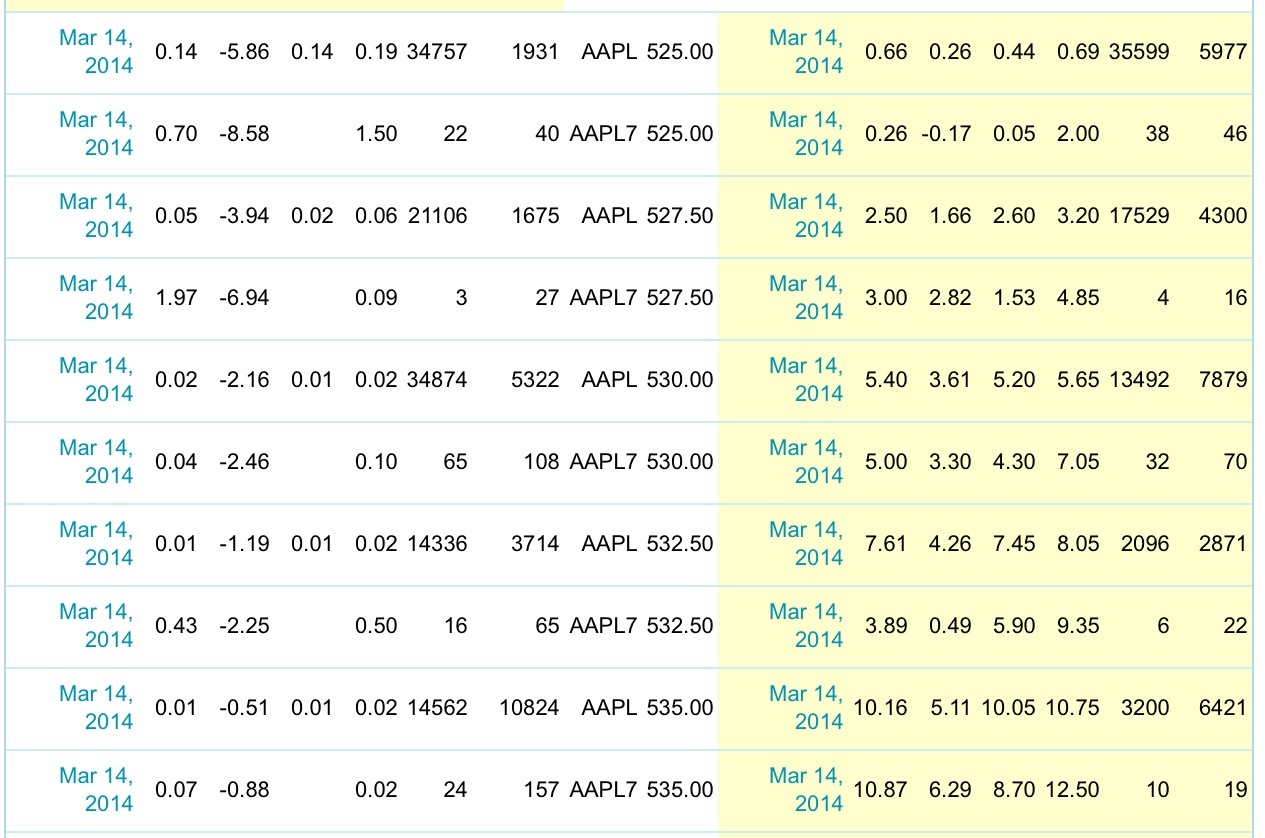Select the 35599 volume cell

tap(1139, 52)
